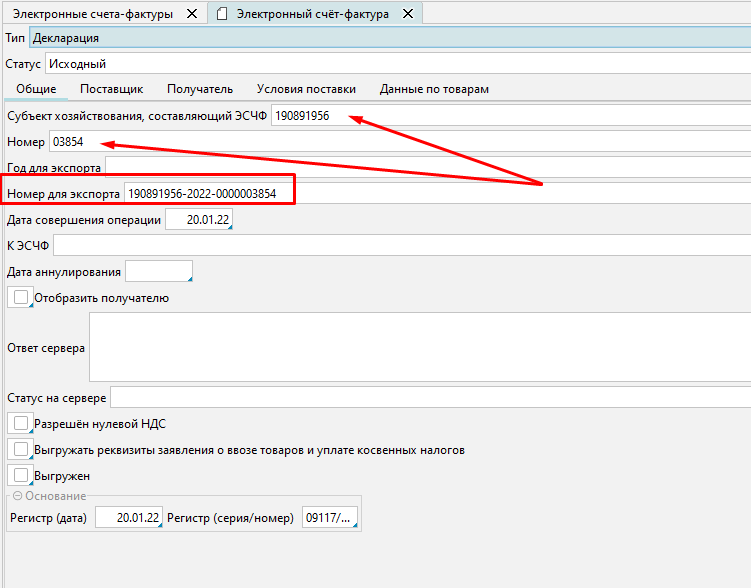Open the Поставщик tab
Screen dimensions: 751x588
click(111, 89)
